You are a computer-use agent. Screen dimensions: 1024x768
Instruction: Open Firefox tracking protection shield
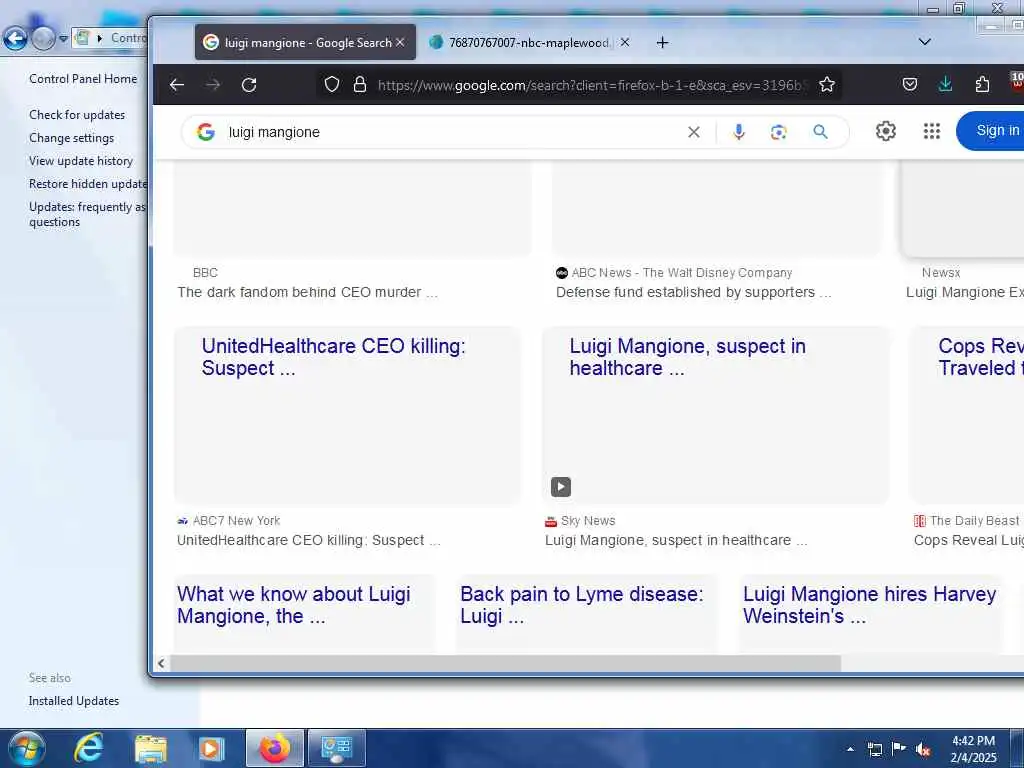(x=332, y=84)
